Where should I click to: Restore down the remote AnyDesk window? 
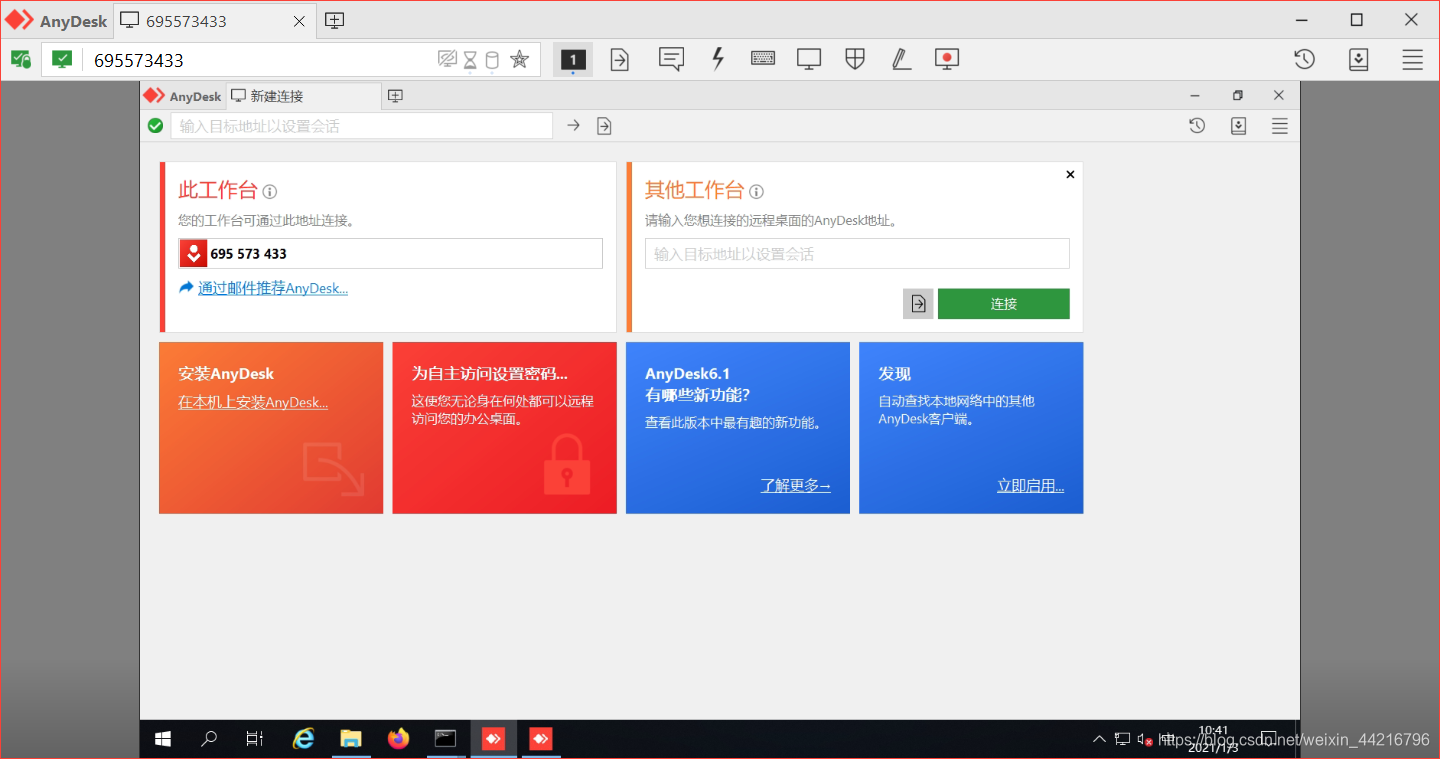1237,96
